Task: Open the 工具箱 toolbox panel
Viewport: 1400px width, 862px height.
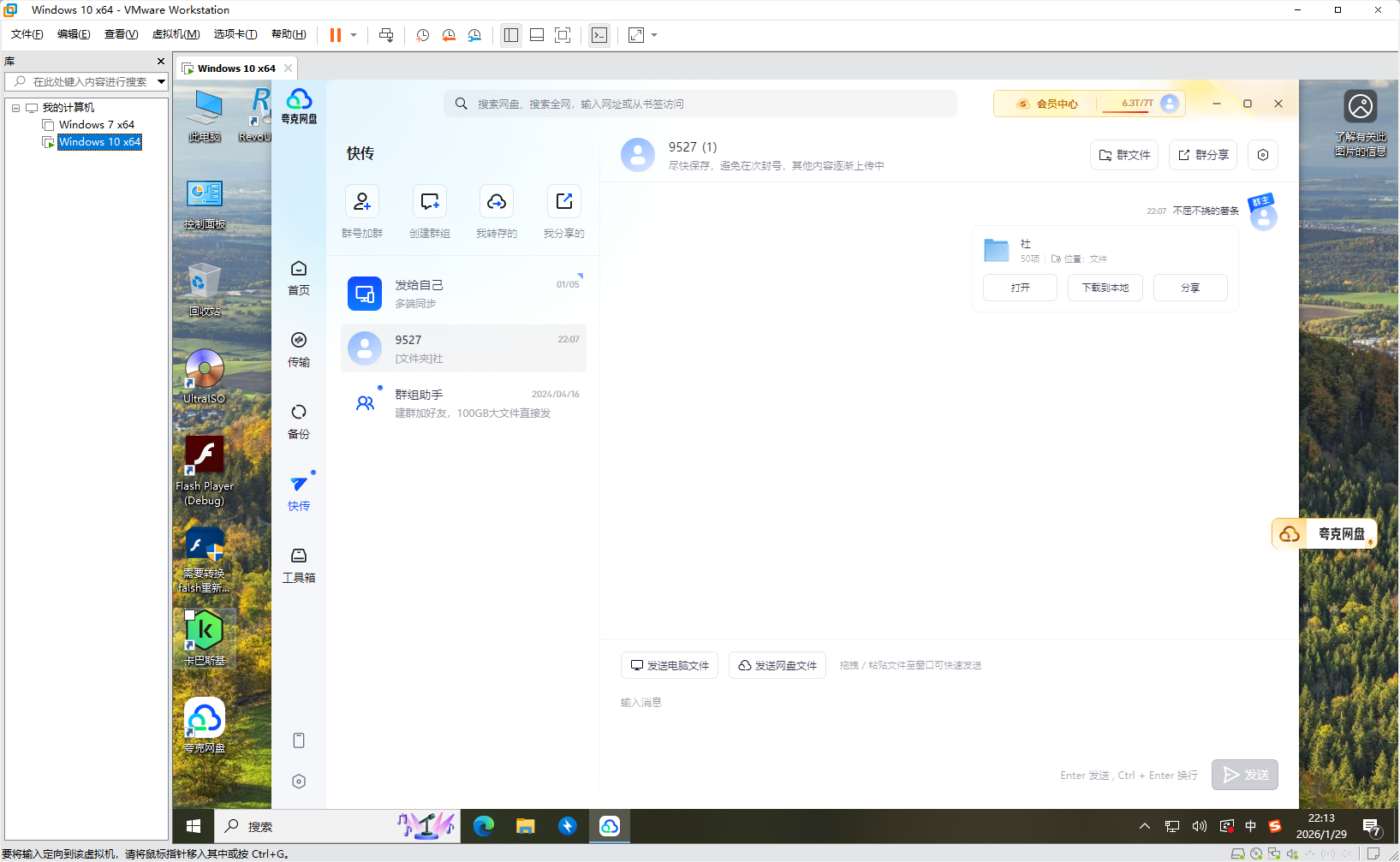Action: tap(298, 564)
